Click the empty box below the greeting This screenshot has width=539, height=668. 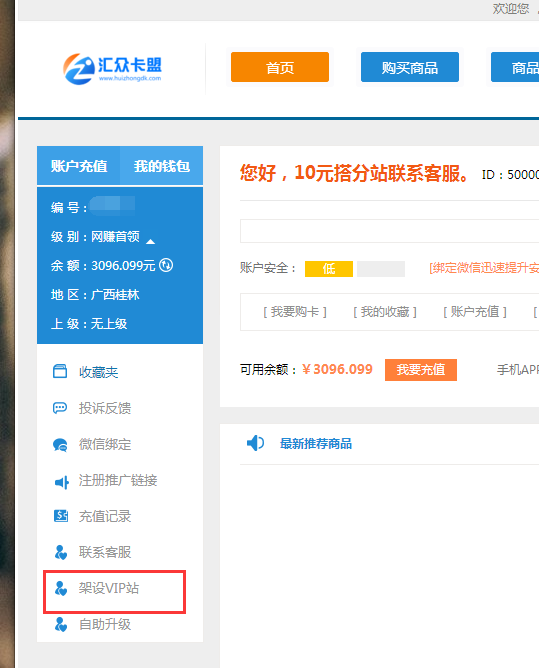389,231
